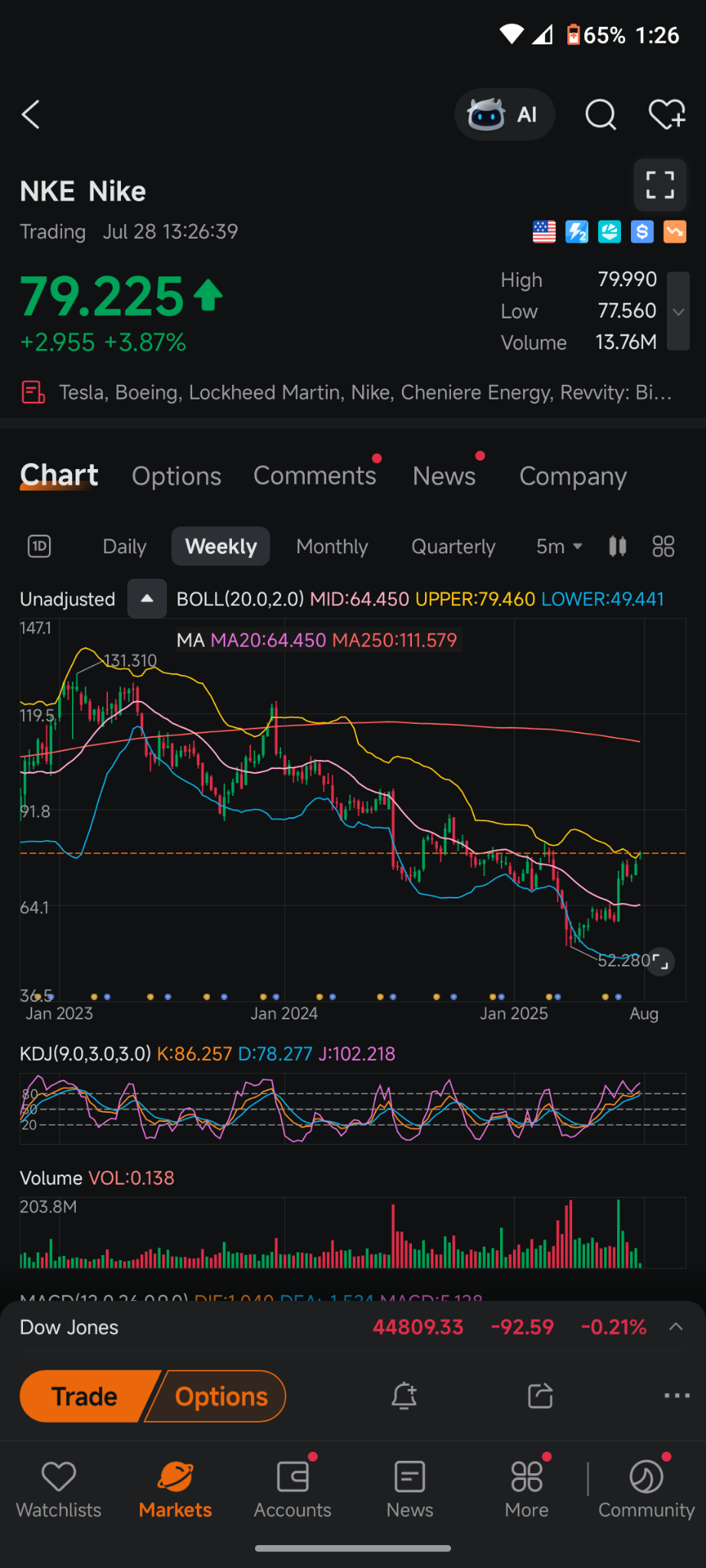The image size is (706, 1568).
Task: Tap the battery 65% status indicator
Action: click(596, 35)
